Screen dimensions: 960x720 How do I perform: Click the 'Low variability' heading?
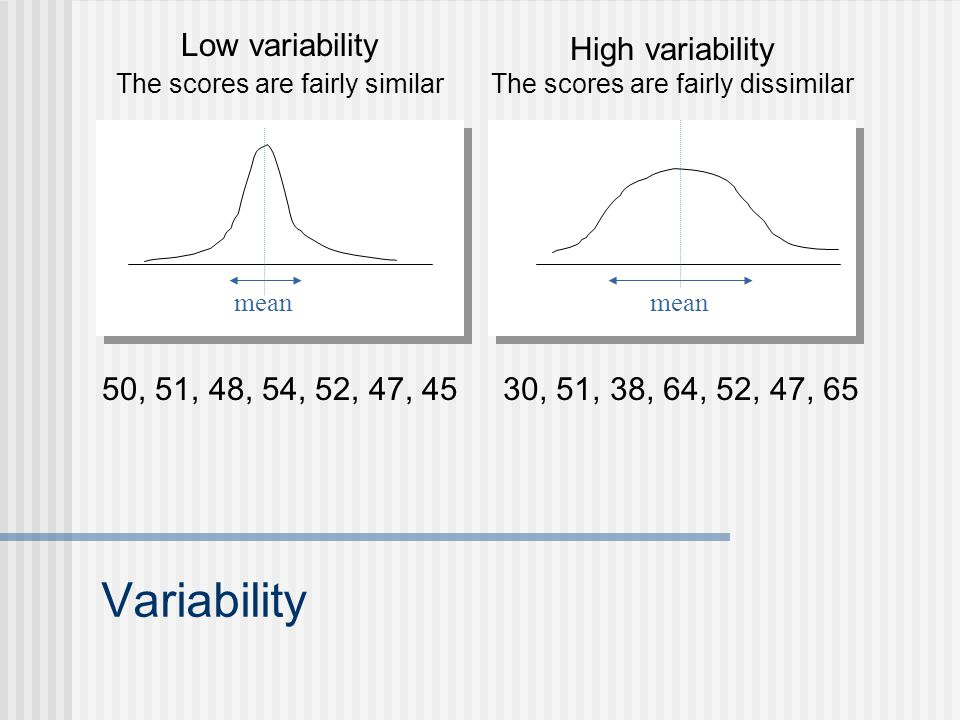(280, 47)
